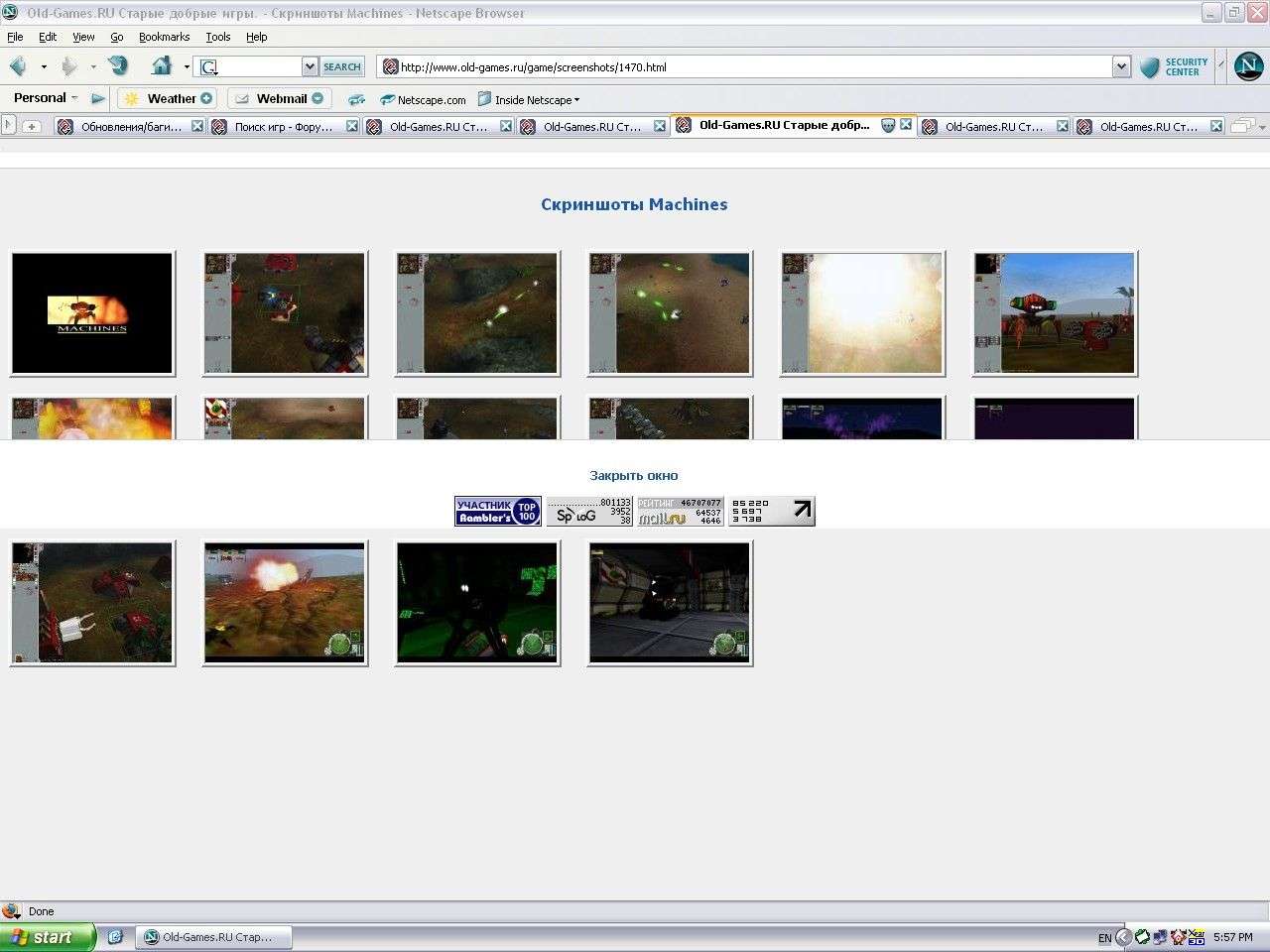This screenshot has width=1270, height=952.
Task: Expand the Weather widget plus button
Action: click(206, 98)
